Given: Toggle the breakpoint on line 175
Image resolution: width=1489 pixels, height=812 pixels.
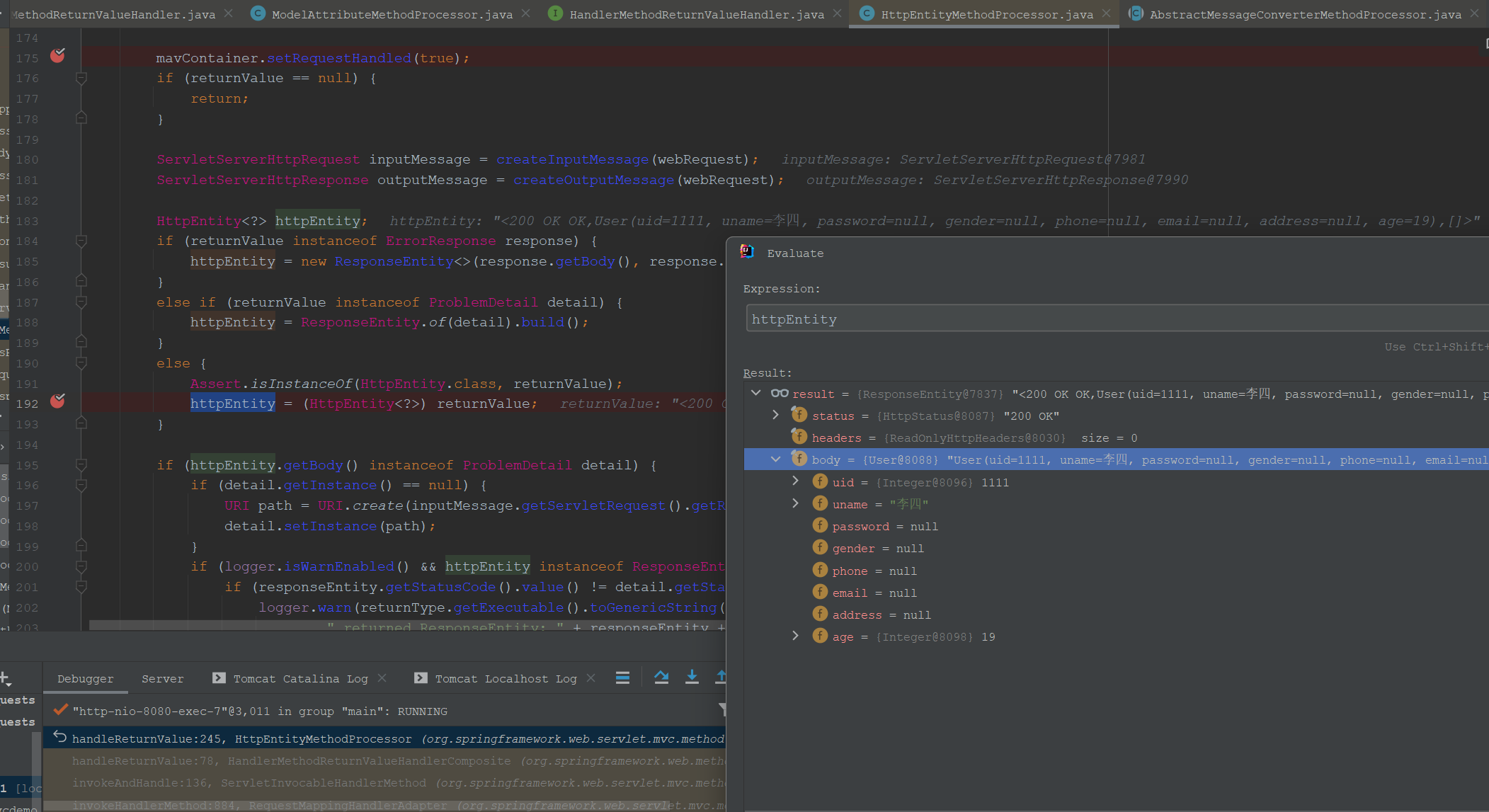Looking at the screenshot, I should 57,56.
